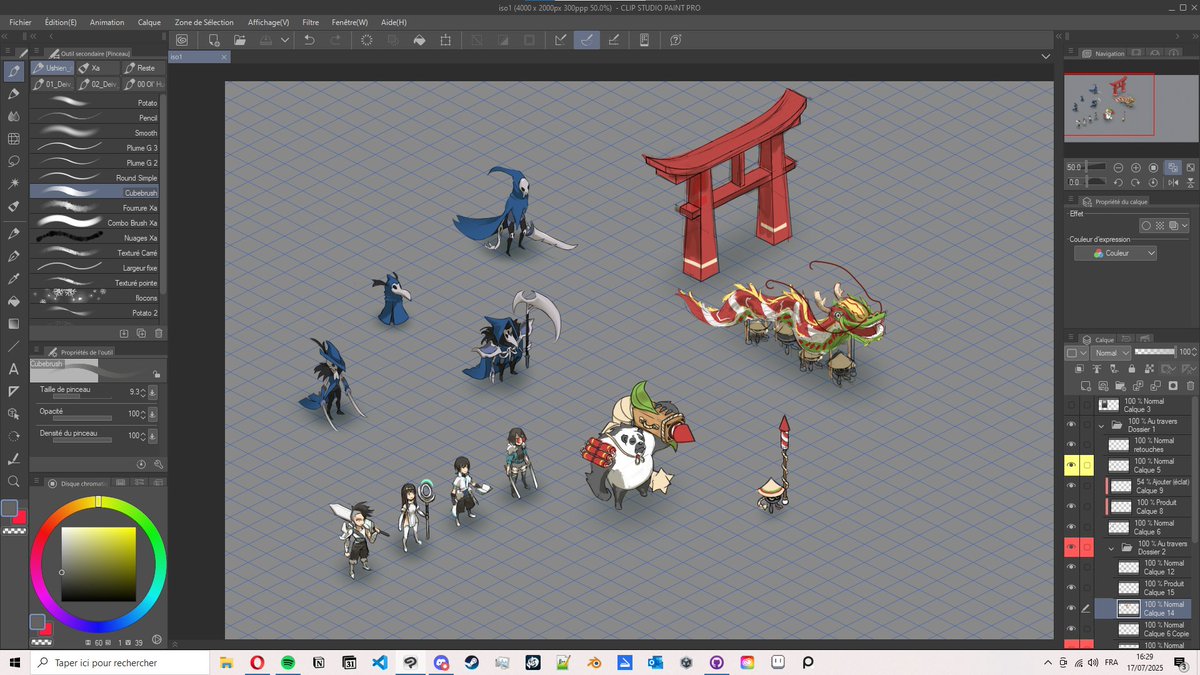Adjust layer opacity slider in Calque panel
The image size is (1200, 675).
(x=1154, y=352)
